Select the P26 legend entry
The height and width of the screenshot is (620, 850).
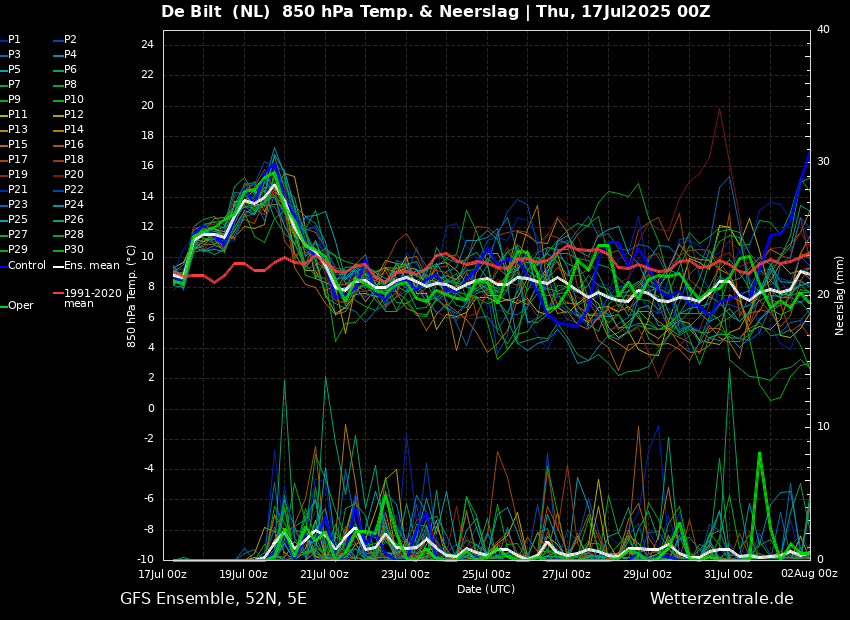point(68,219)
